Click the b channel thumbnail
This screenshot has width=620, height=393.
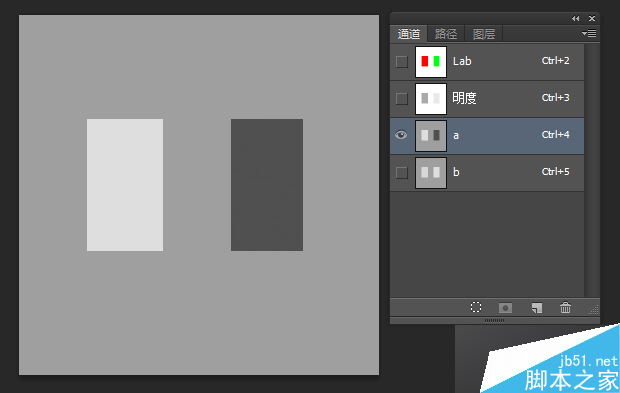431,173
